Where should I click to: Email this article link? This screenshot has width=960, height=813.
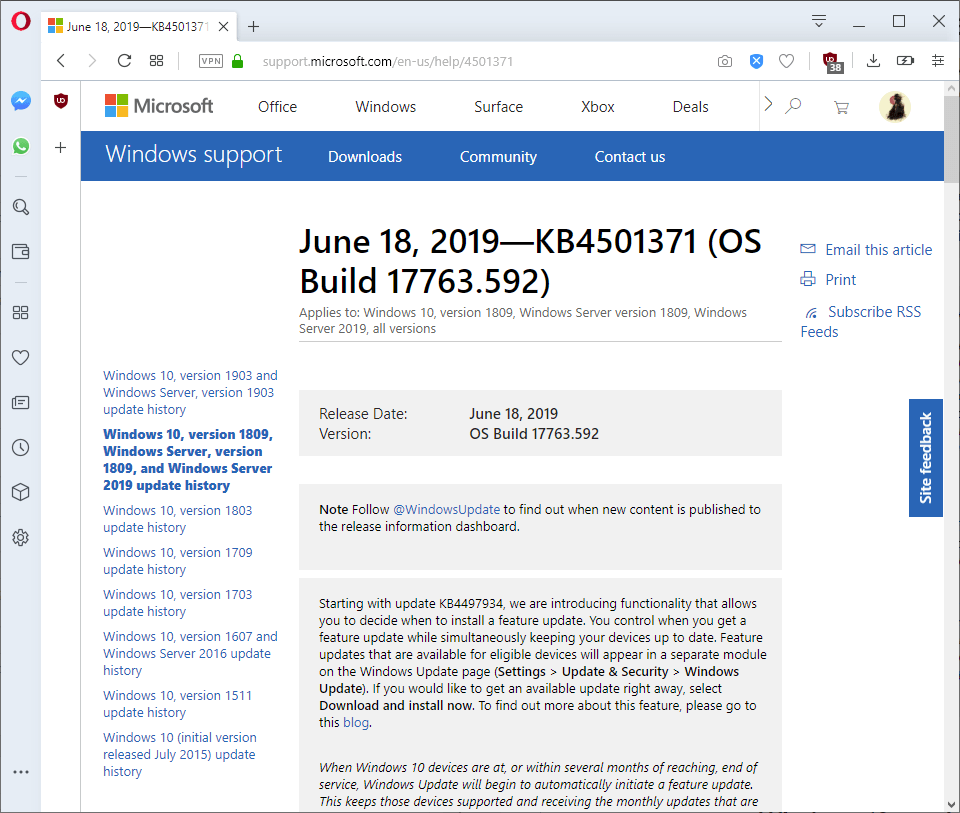tap(866, 250)
